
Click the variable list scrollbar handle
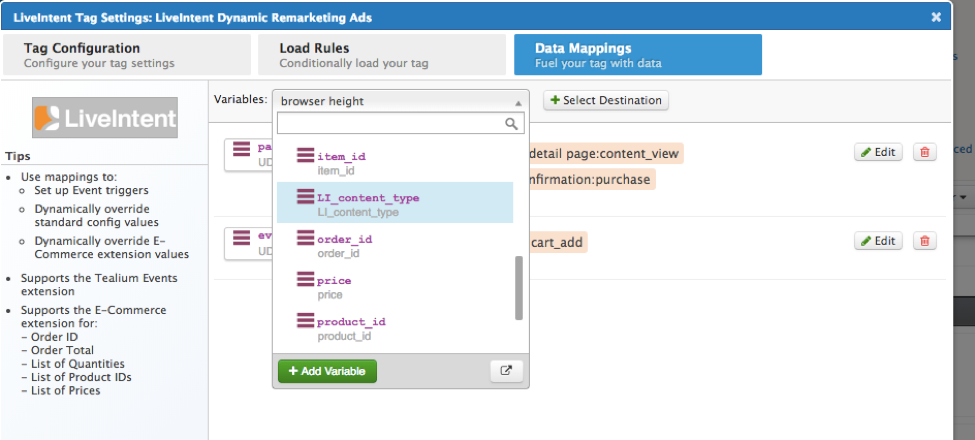click(x=518, y=288)
